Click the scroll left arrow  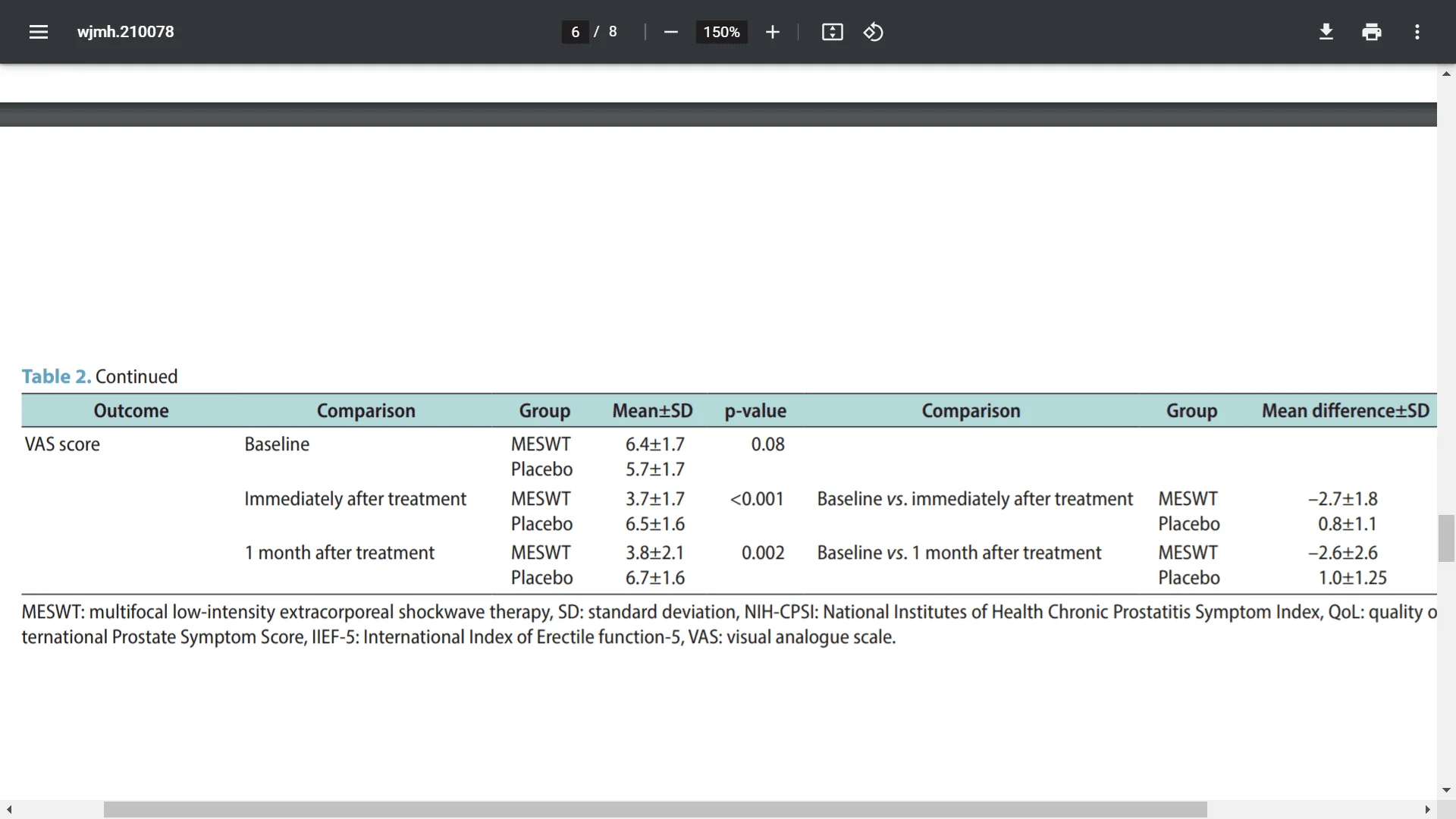click(8, 810)
